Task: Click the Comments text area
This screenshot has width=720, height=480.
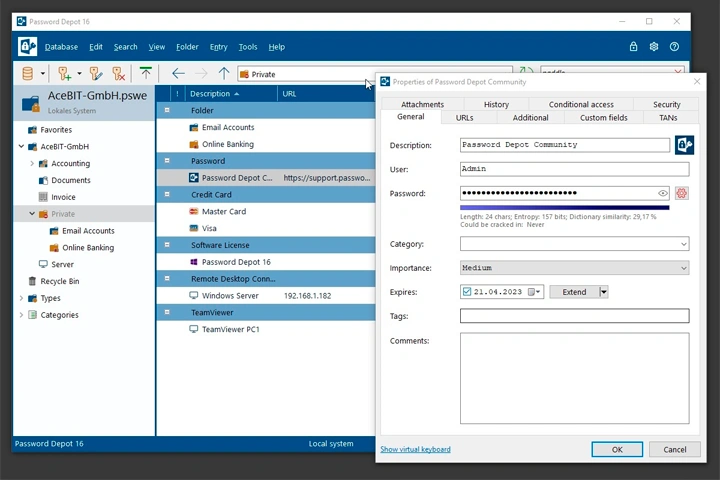Action: coord(574,378)
